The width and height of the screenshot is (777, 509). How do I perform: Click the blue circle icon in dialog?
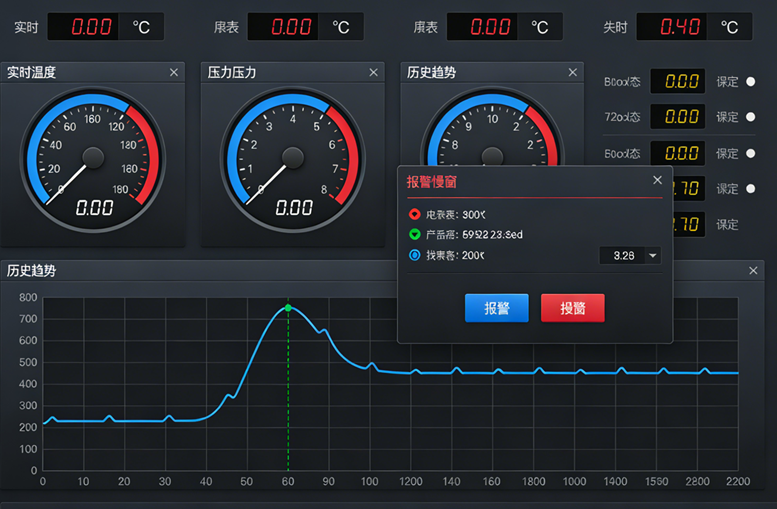coord(415,255)
